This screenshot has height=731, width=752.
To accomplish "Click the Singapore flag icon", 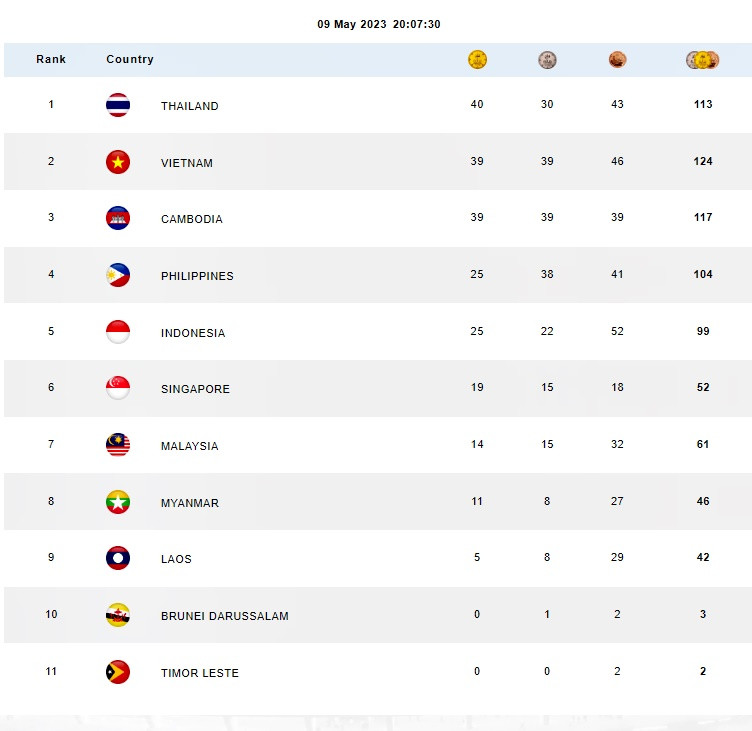I will [118, 388].
